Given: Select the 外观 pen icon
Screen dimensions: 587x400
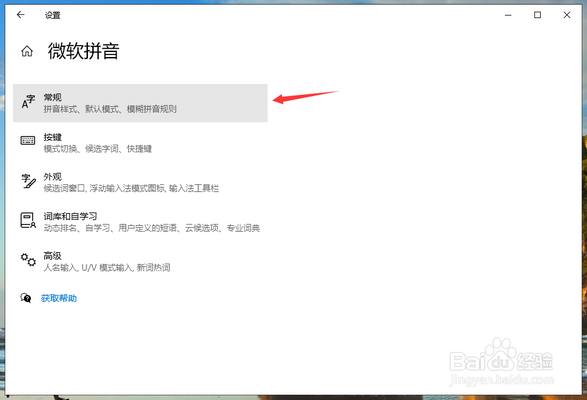Looking at the screenshot, I should click(x=28, y=181).
